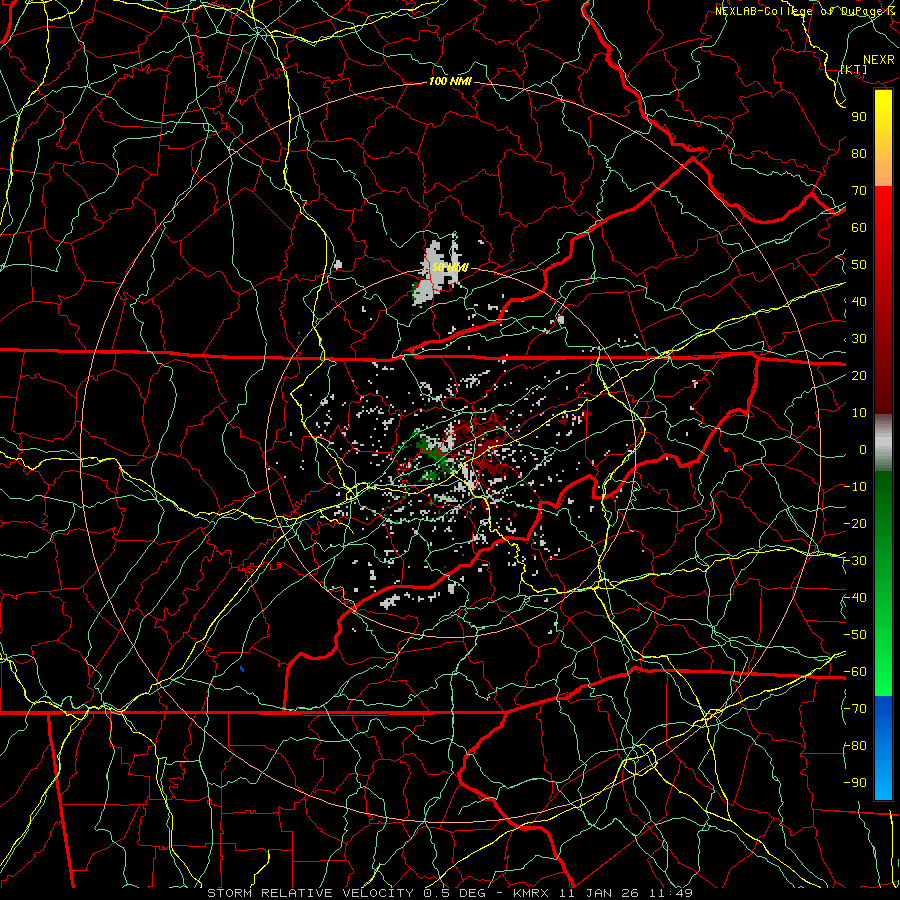
Task: Click the 50 value on the velocity scale
Action: (859, 265)
